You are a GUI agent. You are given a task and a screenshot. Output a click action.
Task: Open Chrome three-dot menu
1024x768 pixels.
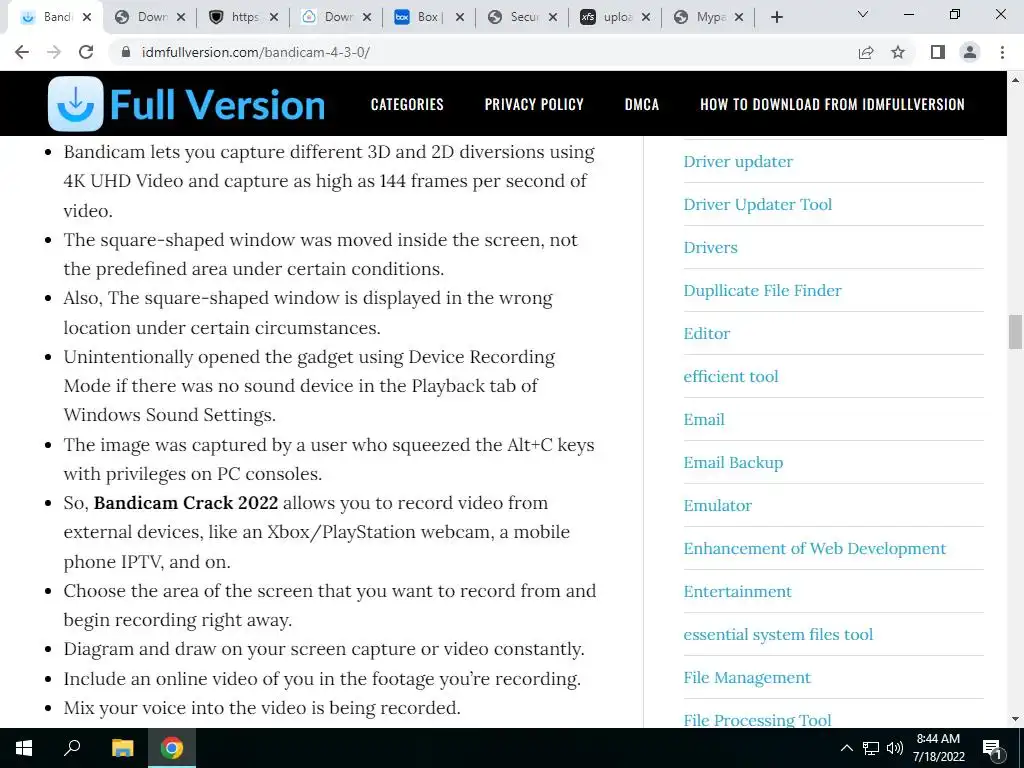coord(1002,52)
